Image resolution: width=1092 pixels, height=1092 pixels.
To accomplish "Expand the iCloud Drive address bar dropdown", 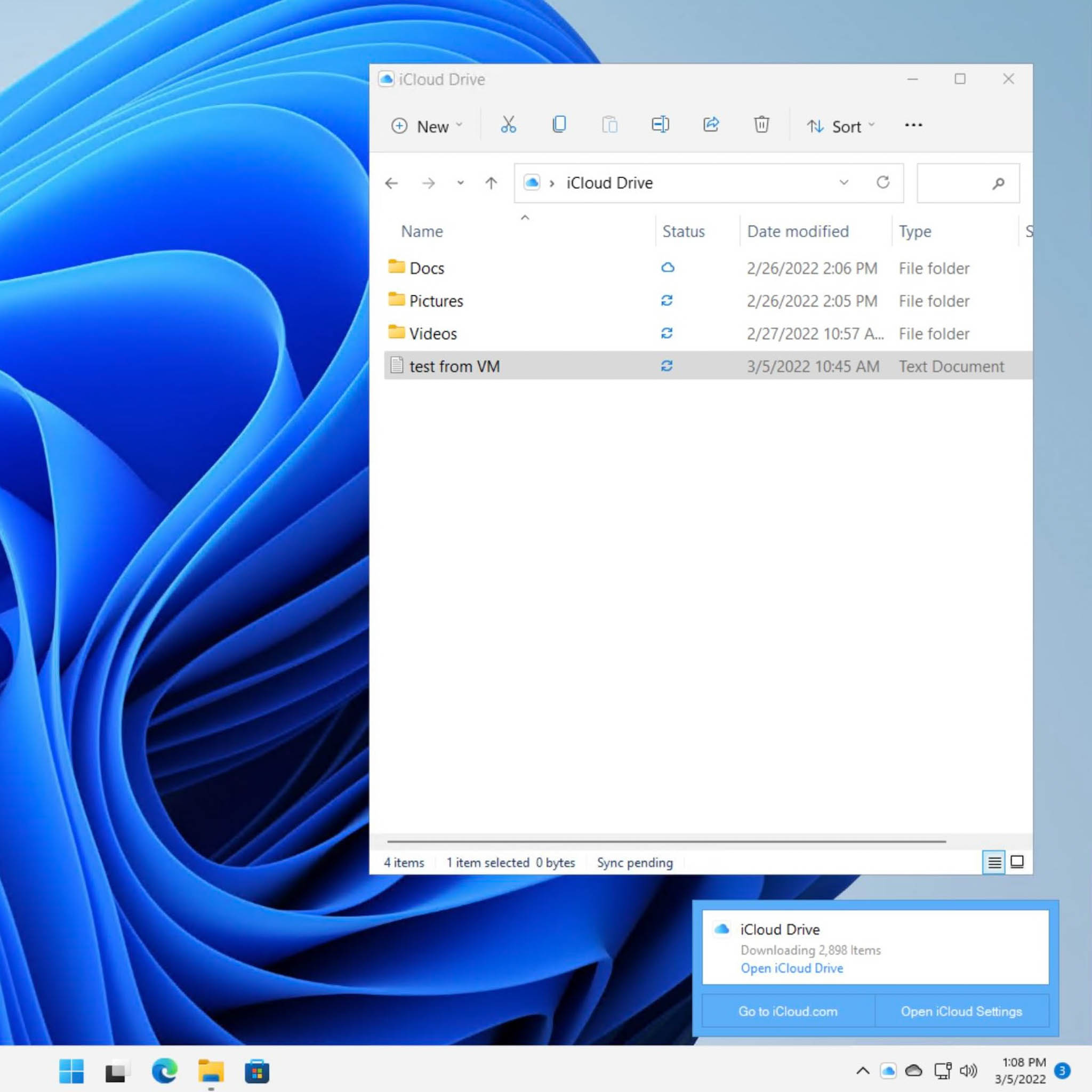I will point(843,183).
